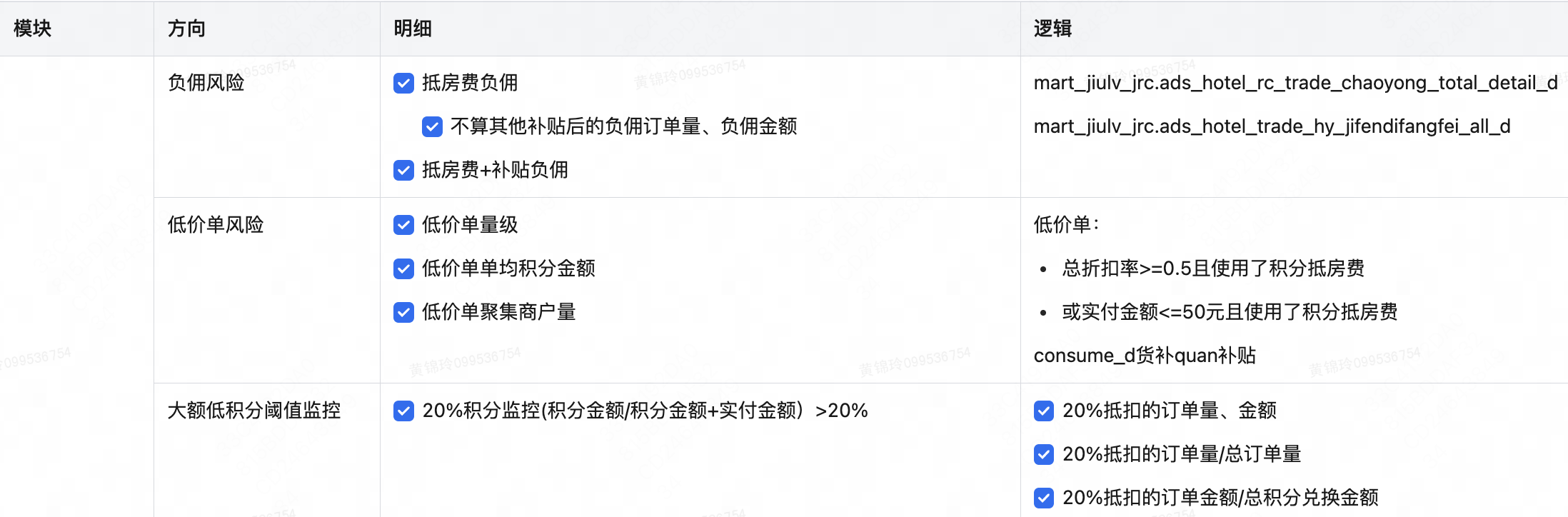The image size is (1568, 517).
Task: Click the chaoyong_total_detail_d table name text
Action: pos(1296,83)
